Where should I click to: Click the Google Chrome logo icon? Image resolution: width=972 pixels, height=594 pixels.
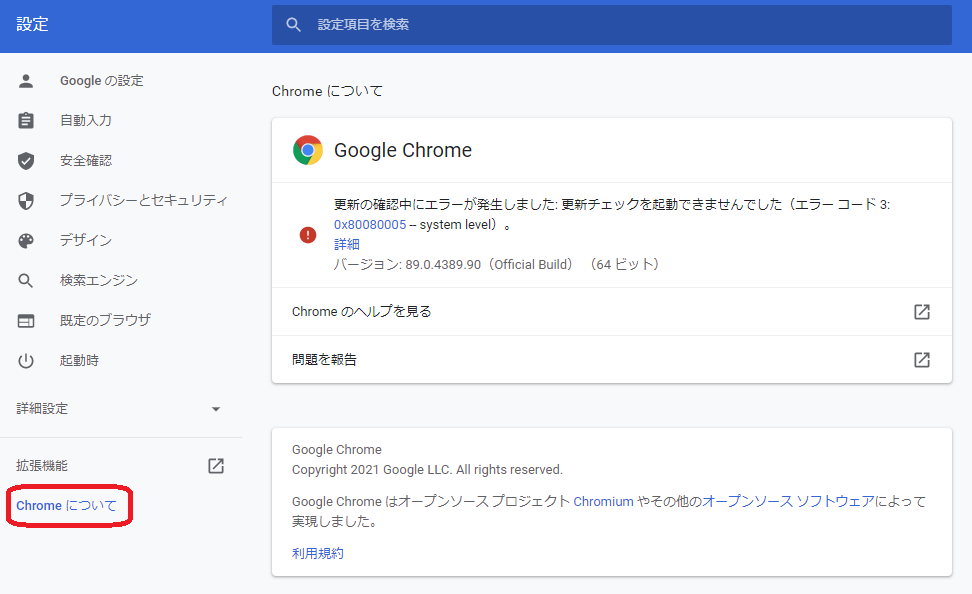tap(307, 150)
